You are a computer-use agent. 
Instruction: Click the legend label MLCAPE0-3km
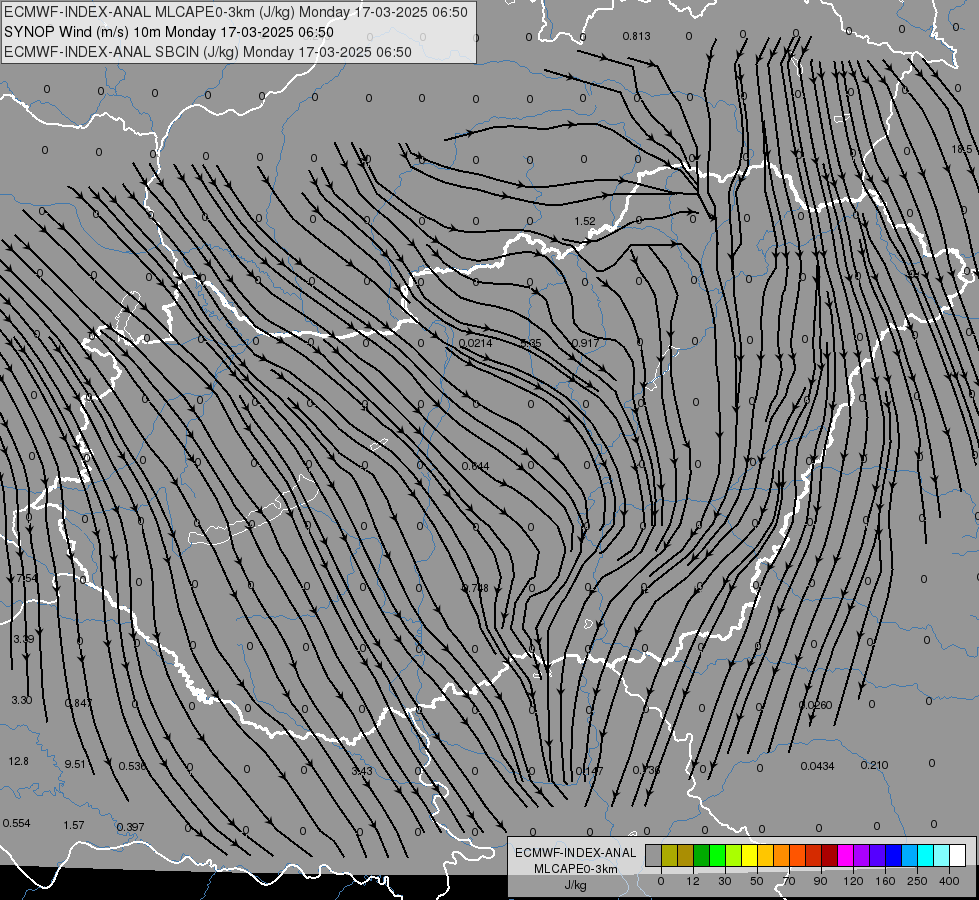[x=575, y=868]
